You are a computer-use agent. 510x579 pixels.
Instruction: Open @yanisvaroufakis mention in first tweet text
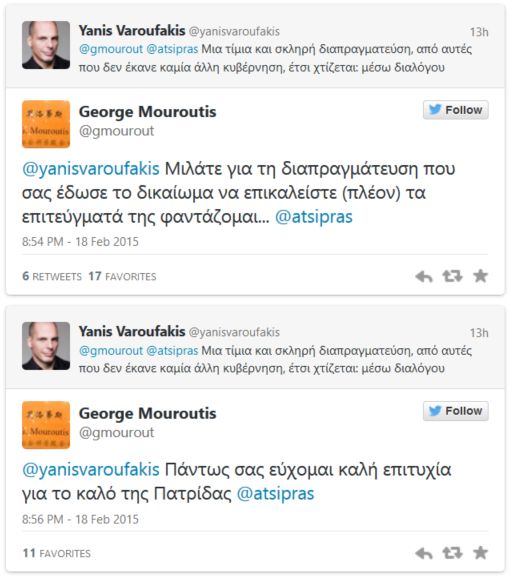click(91, 169)
